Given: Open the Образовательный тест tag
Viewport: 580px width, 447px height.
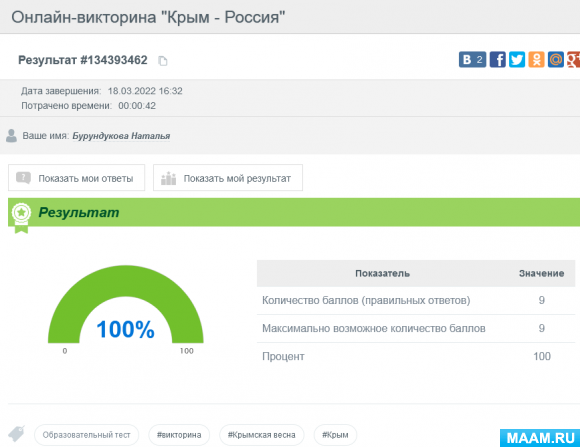Looking at the screenshot, I should [87, 435].
